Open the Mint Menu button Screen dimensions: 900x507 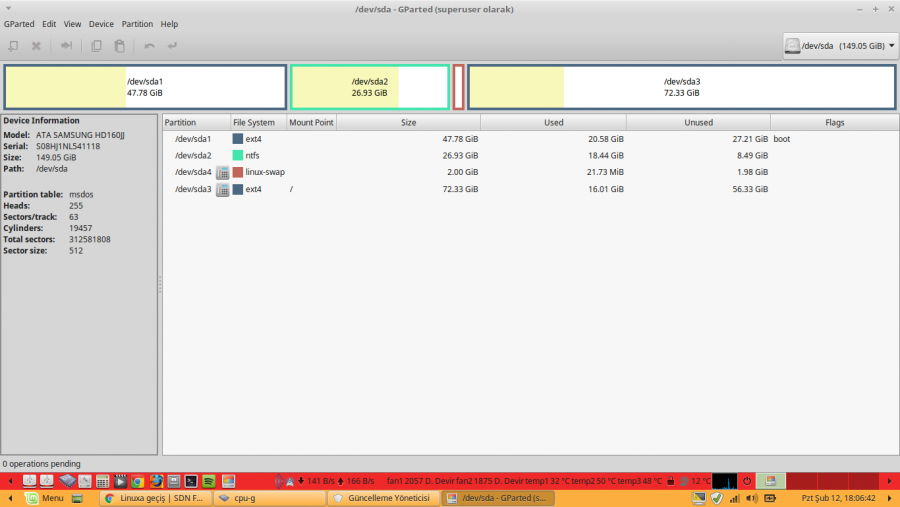44,498
